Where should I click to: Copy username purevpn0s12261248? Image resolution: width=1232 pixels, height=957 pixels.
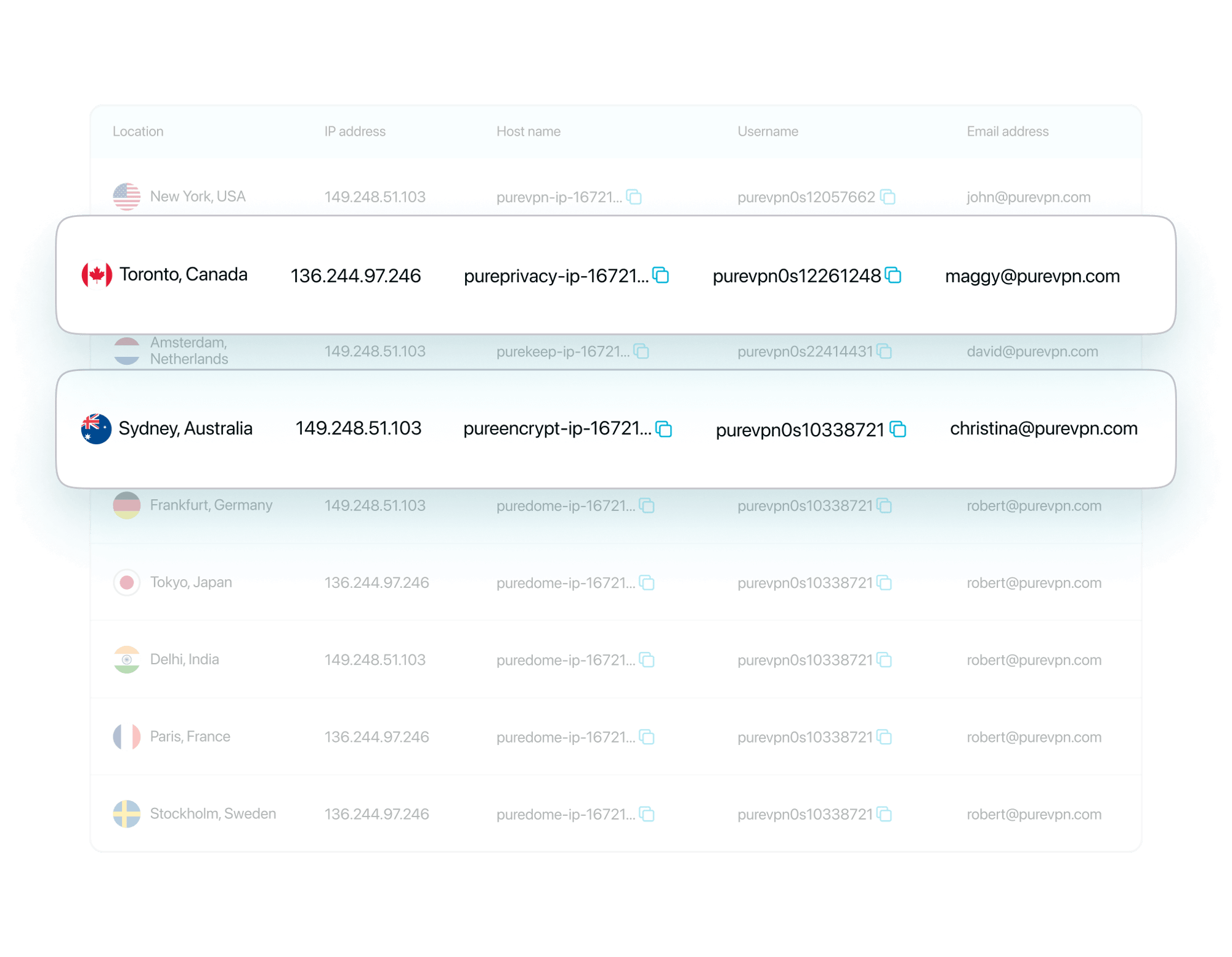click(893, 275)
